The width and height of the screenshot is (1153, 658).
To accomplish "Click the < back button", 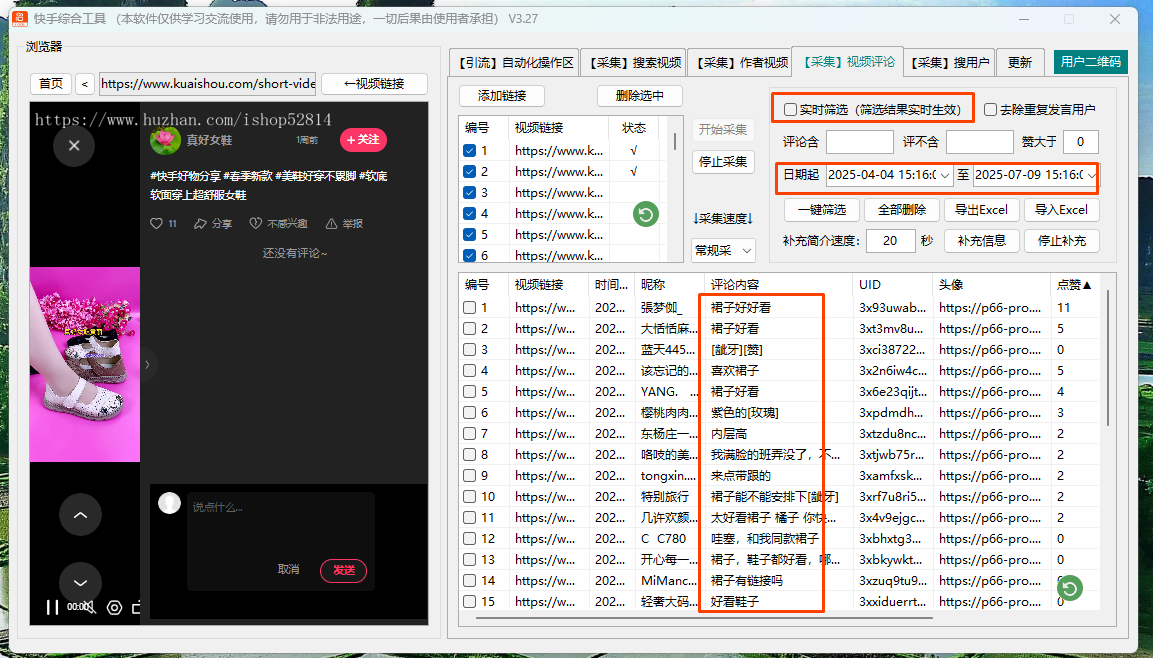I will click(x=85, y=84).
